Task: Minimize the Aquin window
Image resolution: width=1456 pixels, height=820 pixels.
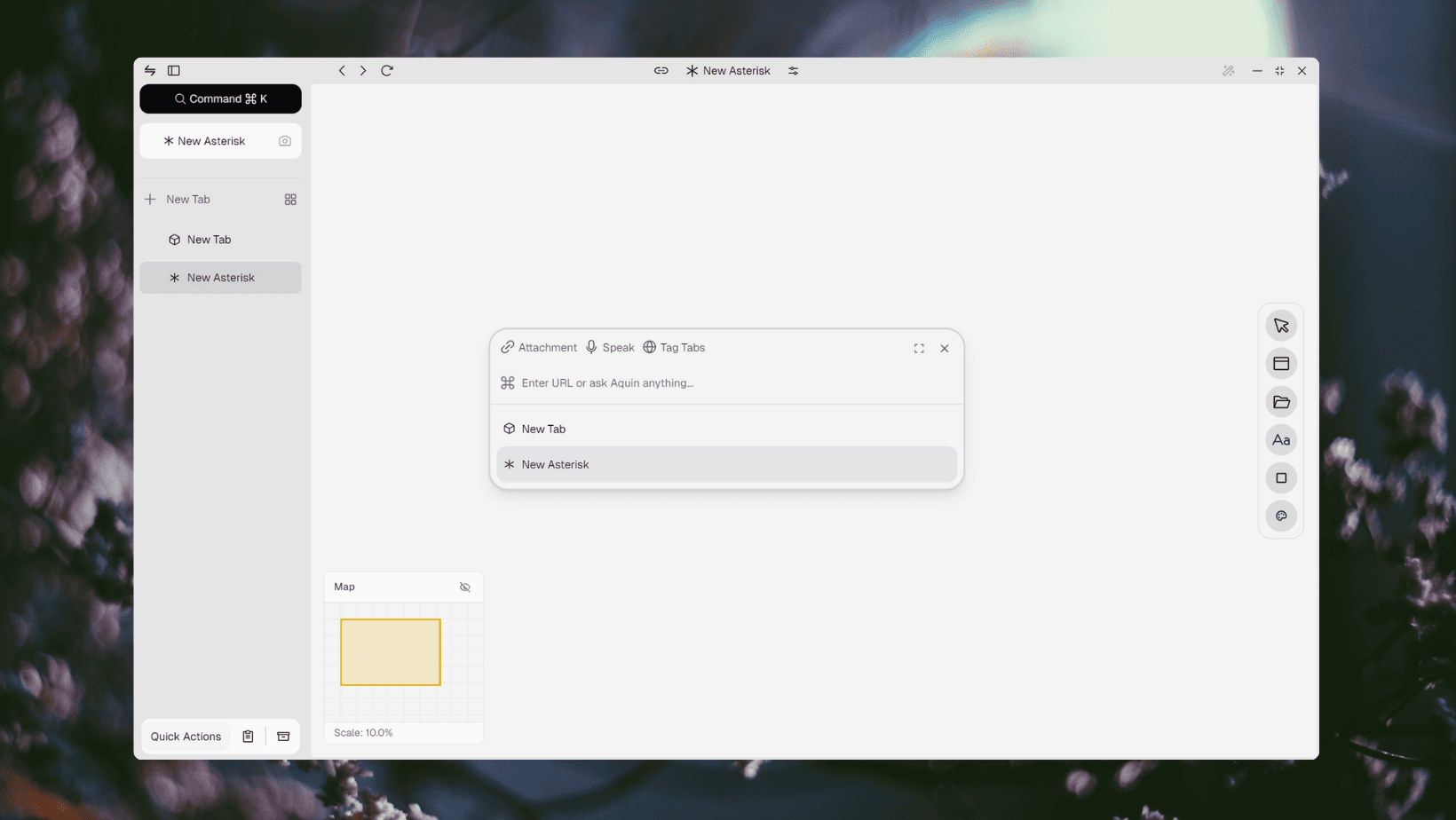Action: click(x=1257, y=71)
